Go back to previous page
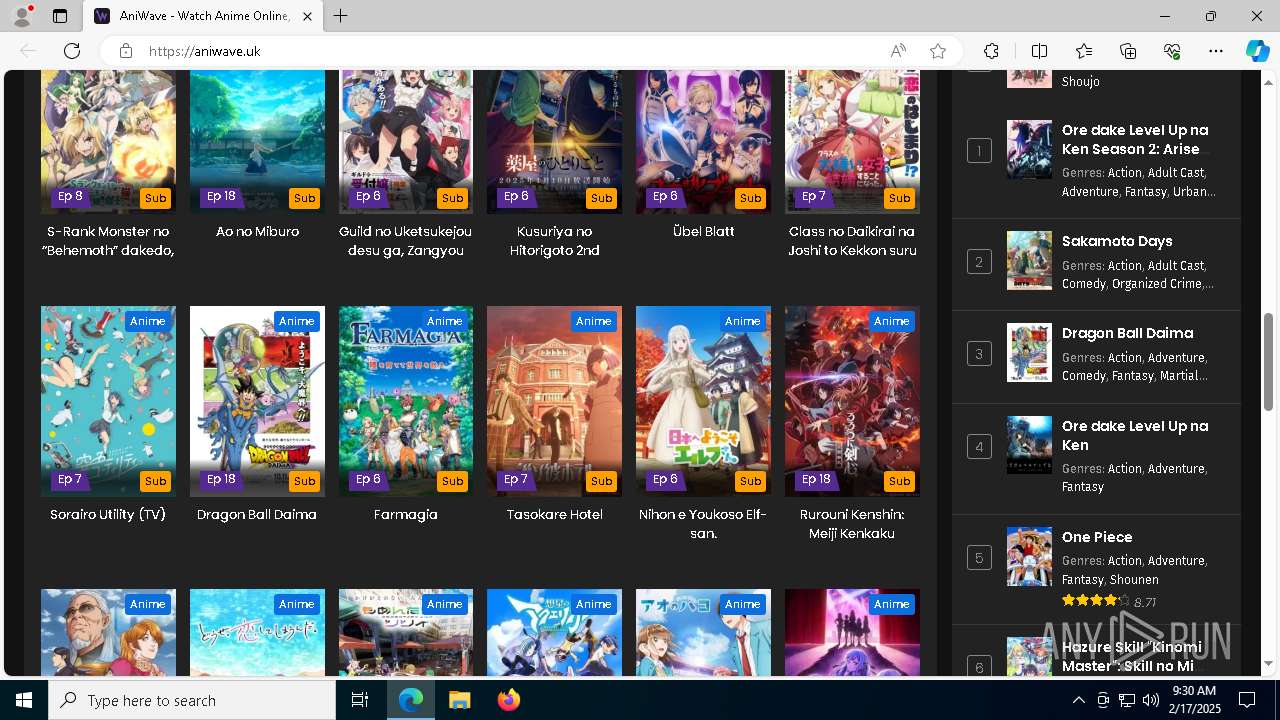Viewport: 1280px width, 720px height. click(28, 51)
